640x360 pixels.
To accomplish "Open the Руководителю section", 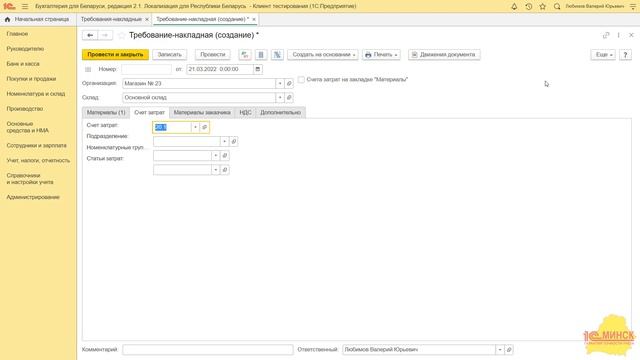I will pyautogui.click(x=25, y=49).
